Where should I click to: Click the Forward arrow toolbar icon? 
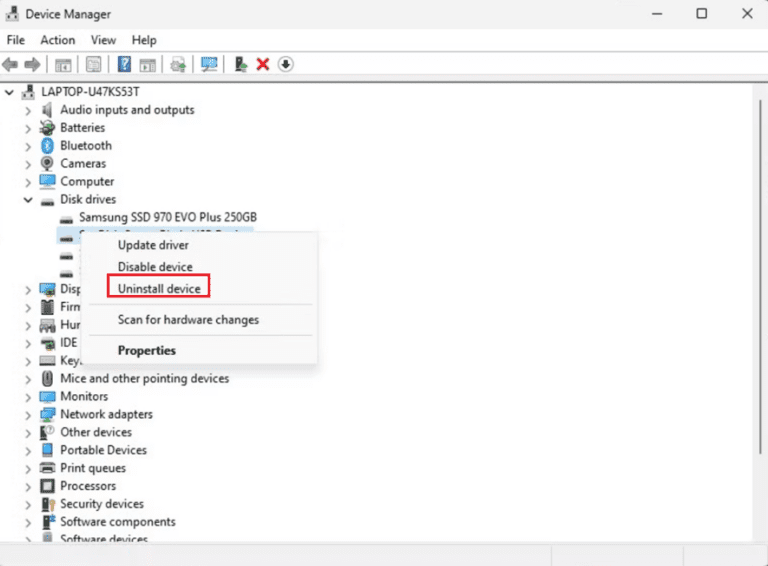click(x=32, y=64)
